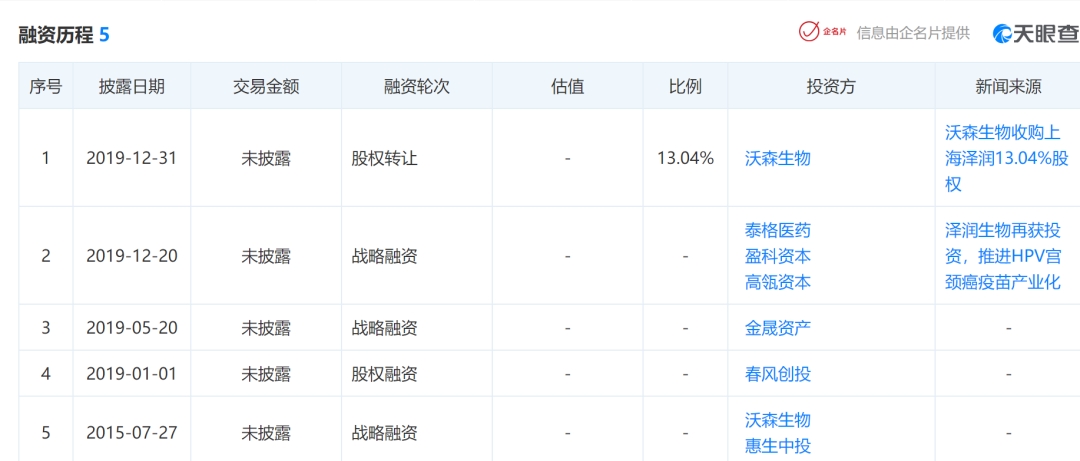1080x461 pixels.
Task: Click the 天眼查 logo
Action: coord(1035,33)
